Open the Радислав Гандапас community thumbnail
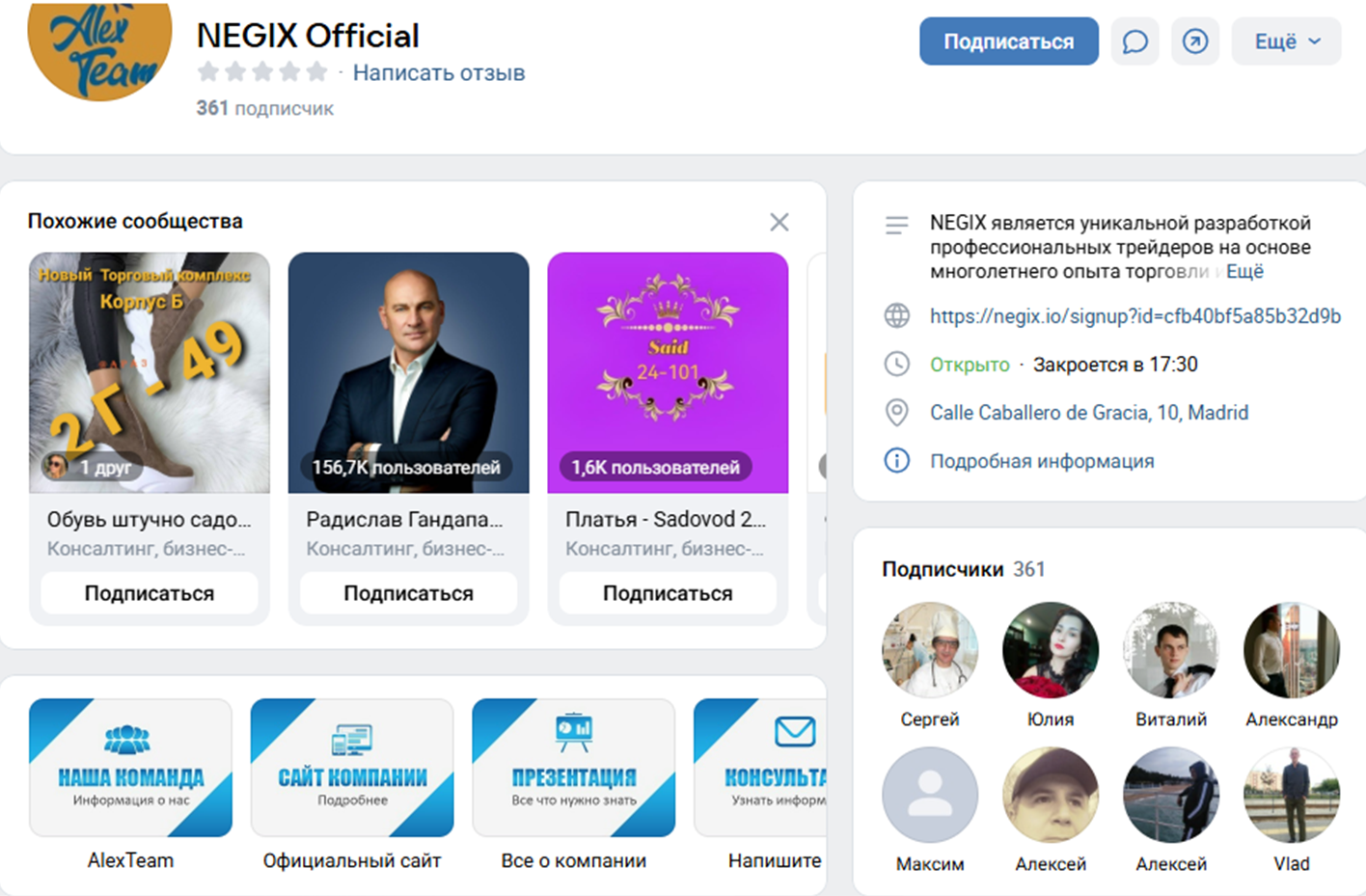 pos(408,372)
